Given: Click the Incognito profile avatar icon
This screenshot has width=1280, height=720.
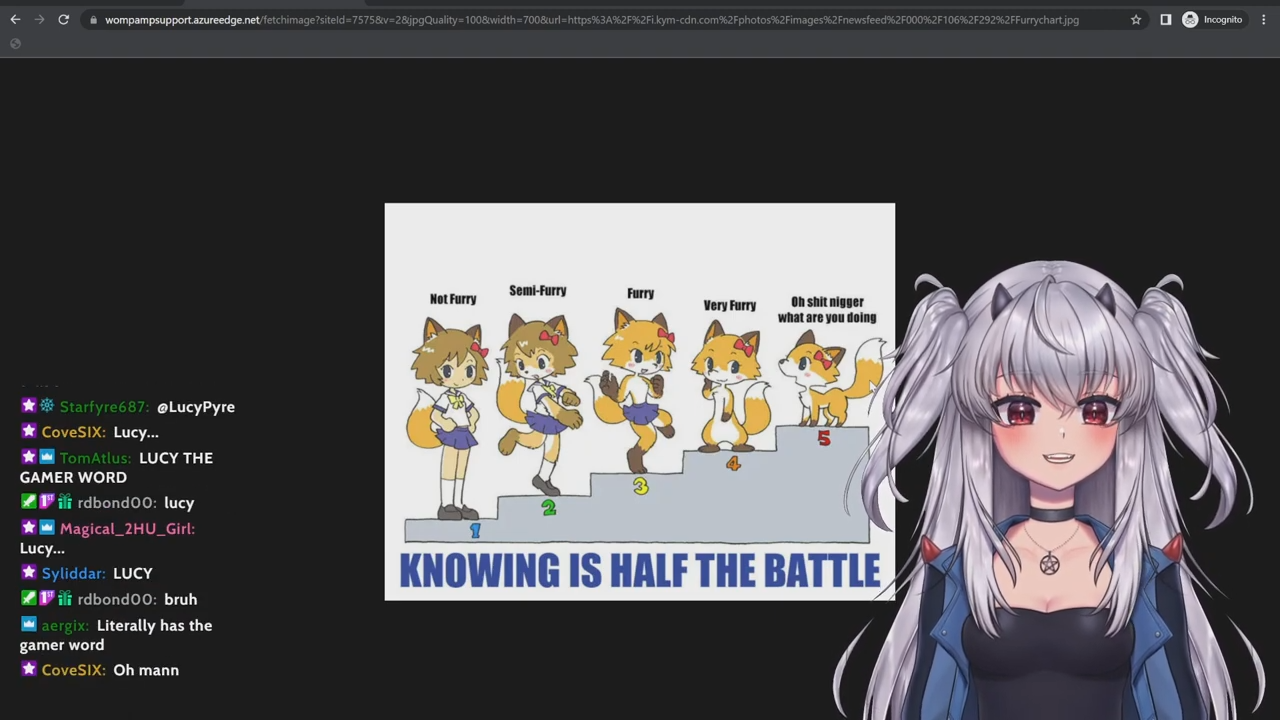Looking at the screenshot, I should pyautogui.click(x=1190, y=19).
